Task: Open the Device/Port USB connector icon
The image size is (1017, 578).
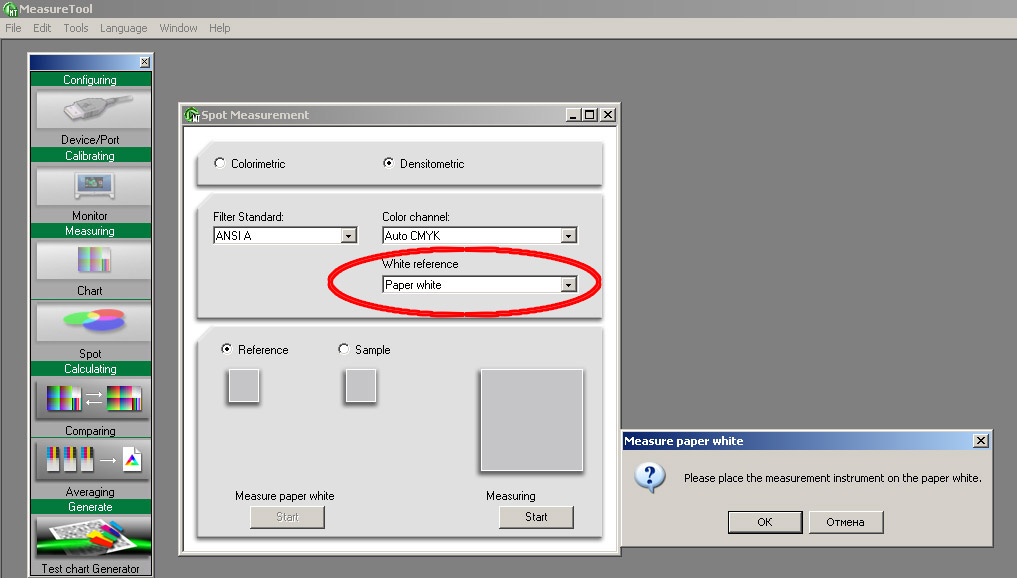Action: 91,109
